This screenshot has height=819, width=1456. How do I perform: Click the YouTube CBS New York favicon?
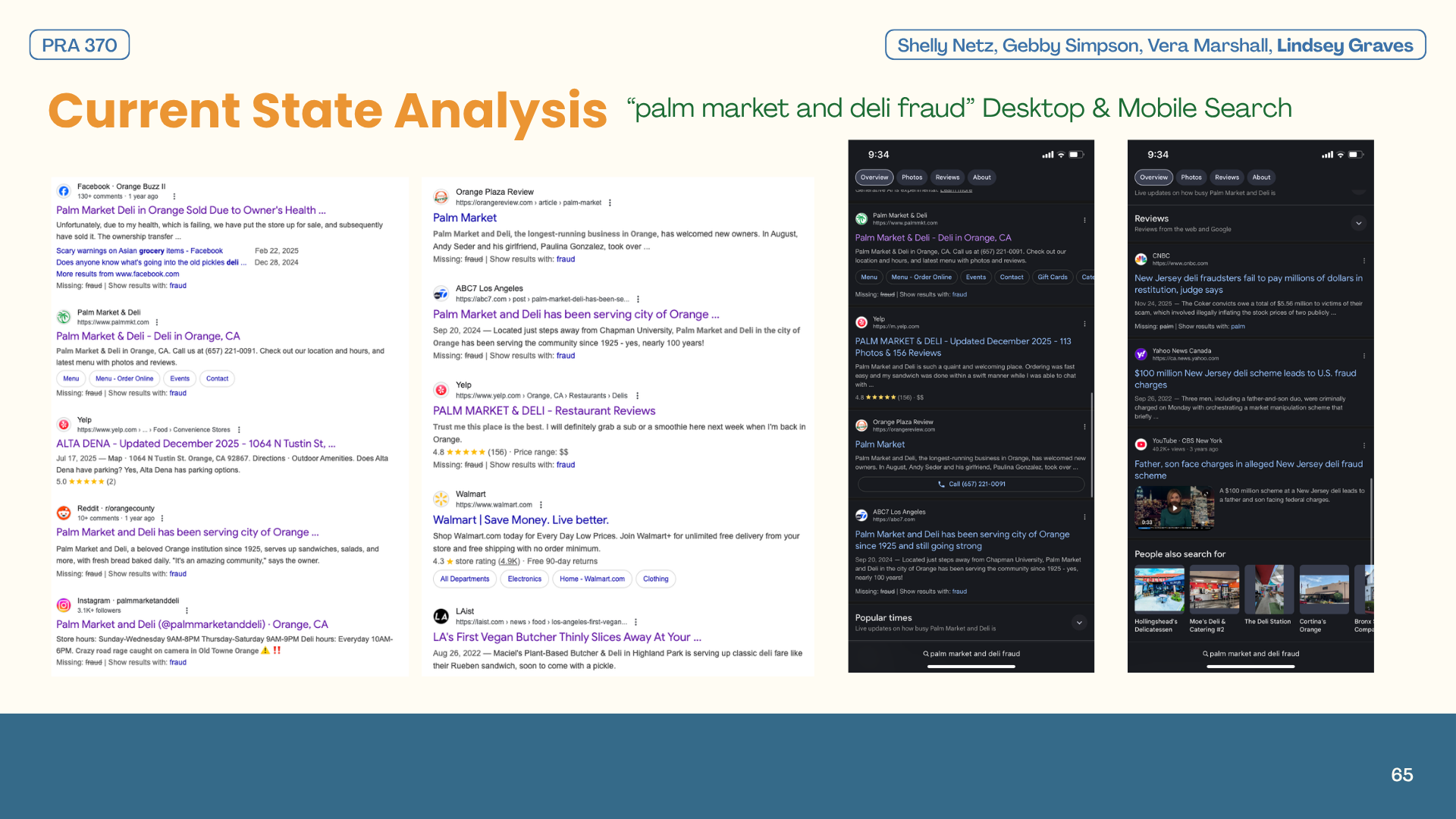(1141, 444)
